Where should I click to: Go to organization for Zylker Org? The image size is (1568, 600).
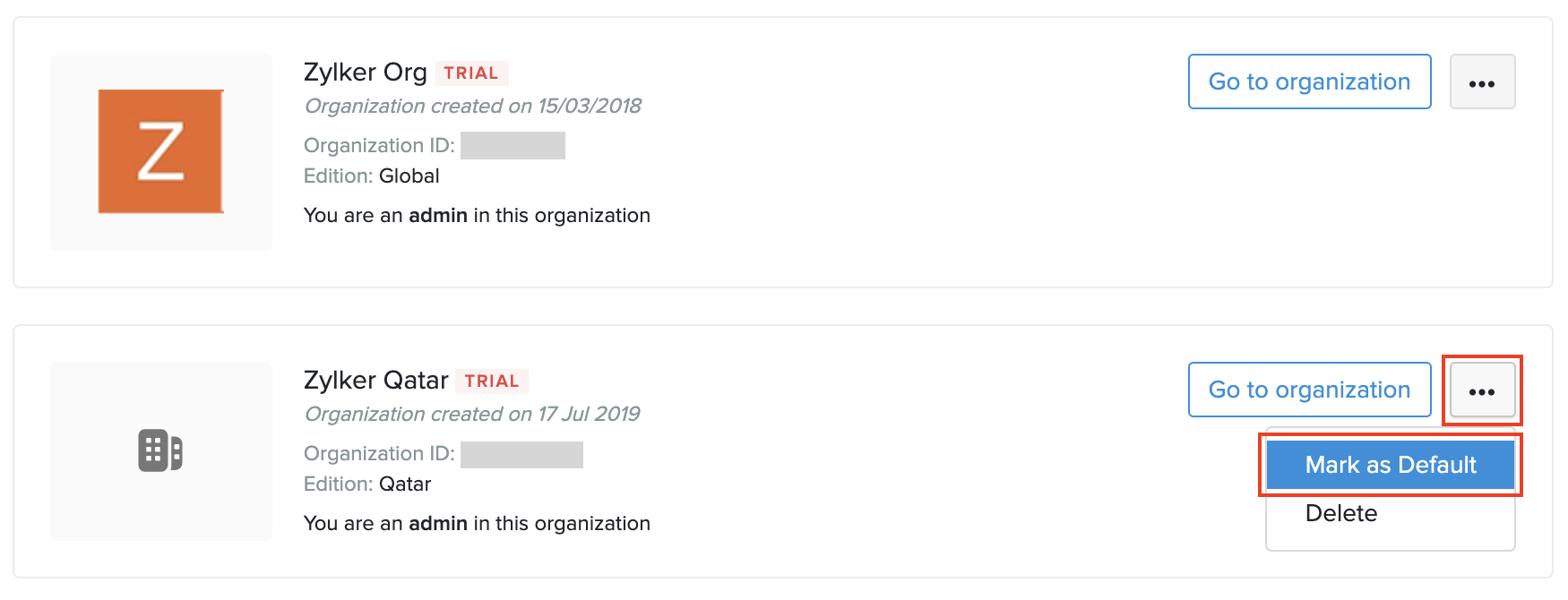coord(1309,82)
